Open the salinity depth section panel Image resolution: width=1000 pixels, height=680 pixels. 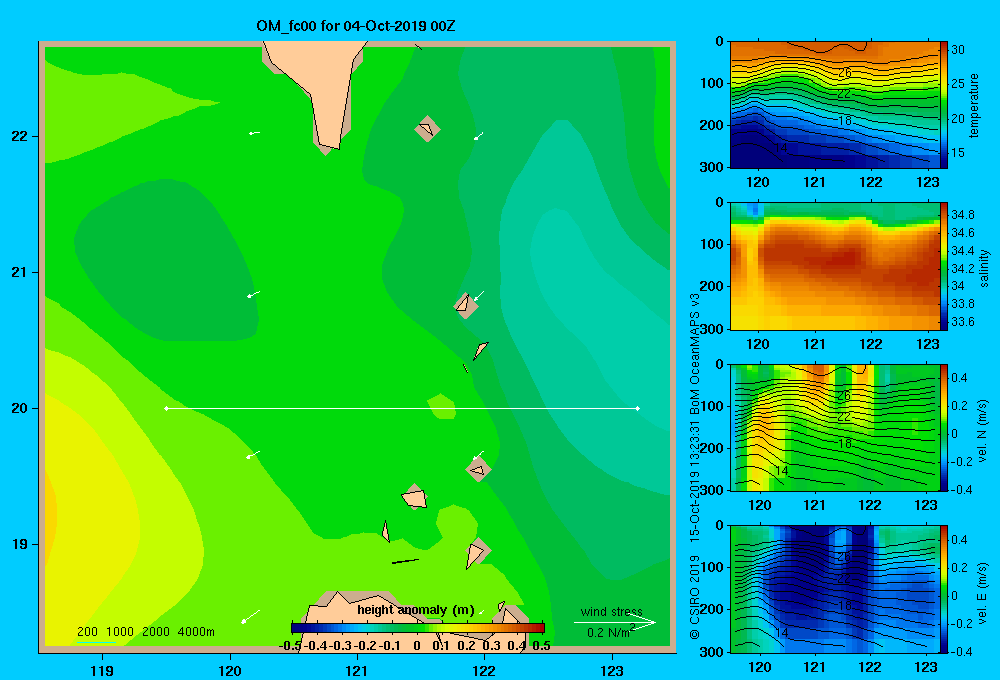[834, 266]
